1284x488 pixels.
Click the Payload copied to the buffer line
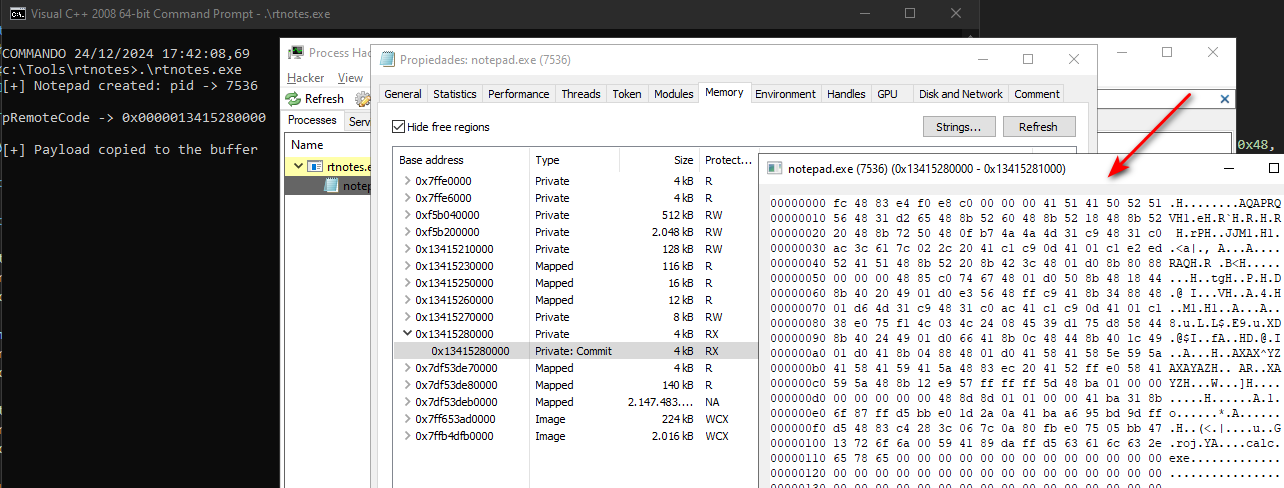[x=130, y=150]
